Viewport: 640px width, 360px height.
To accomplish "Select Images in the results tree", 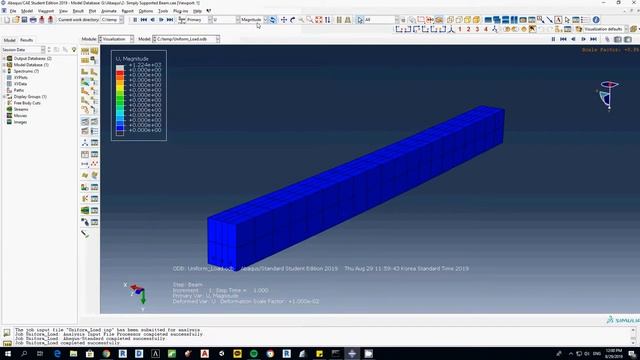I will coord(20,122).
